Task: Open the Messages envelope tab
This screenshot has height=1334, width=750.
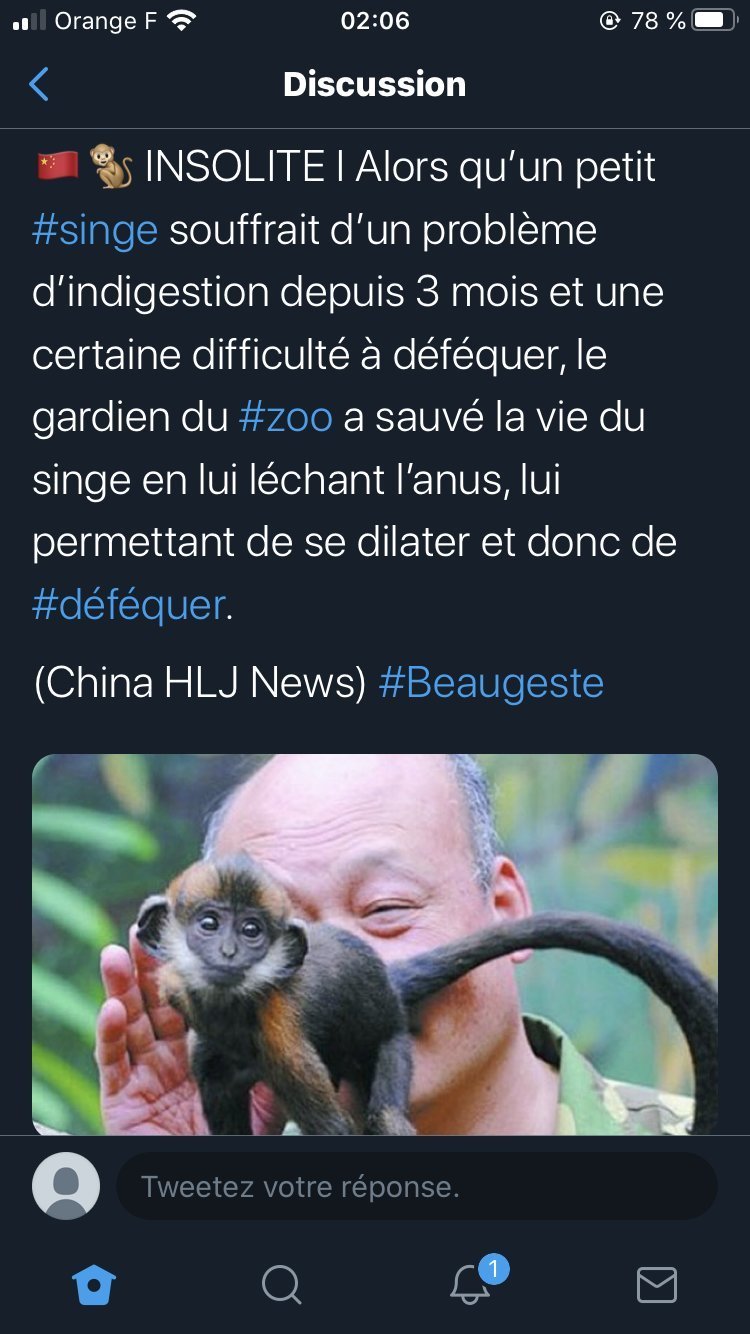Action: tap(657, 1285)
